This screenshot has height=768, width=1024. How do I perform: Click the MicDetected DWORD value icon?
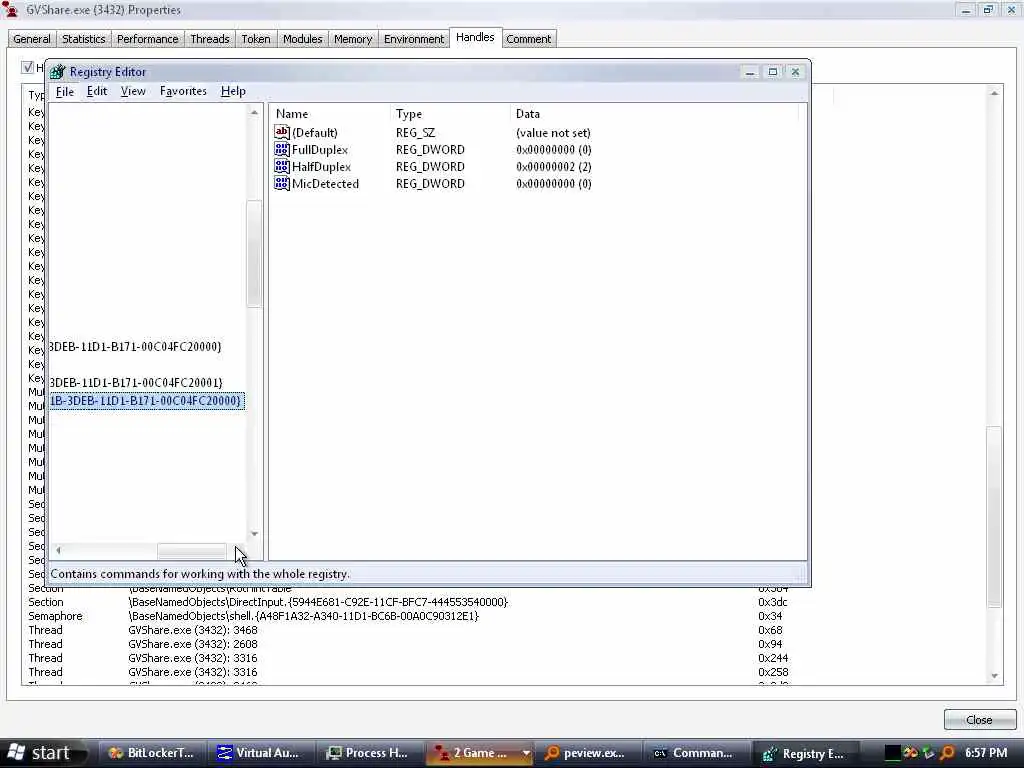click(281, 184)
